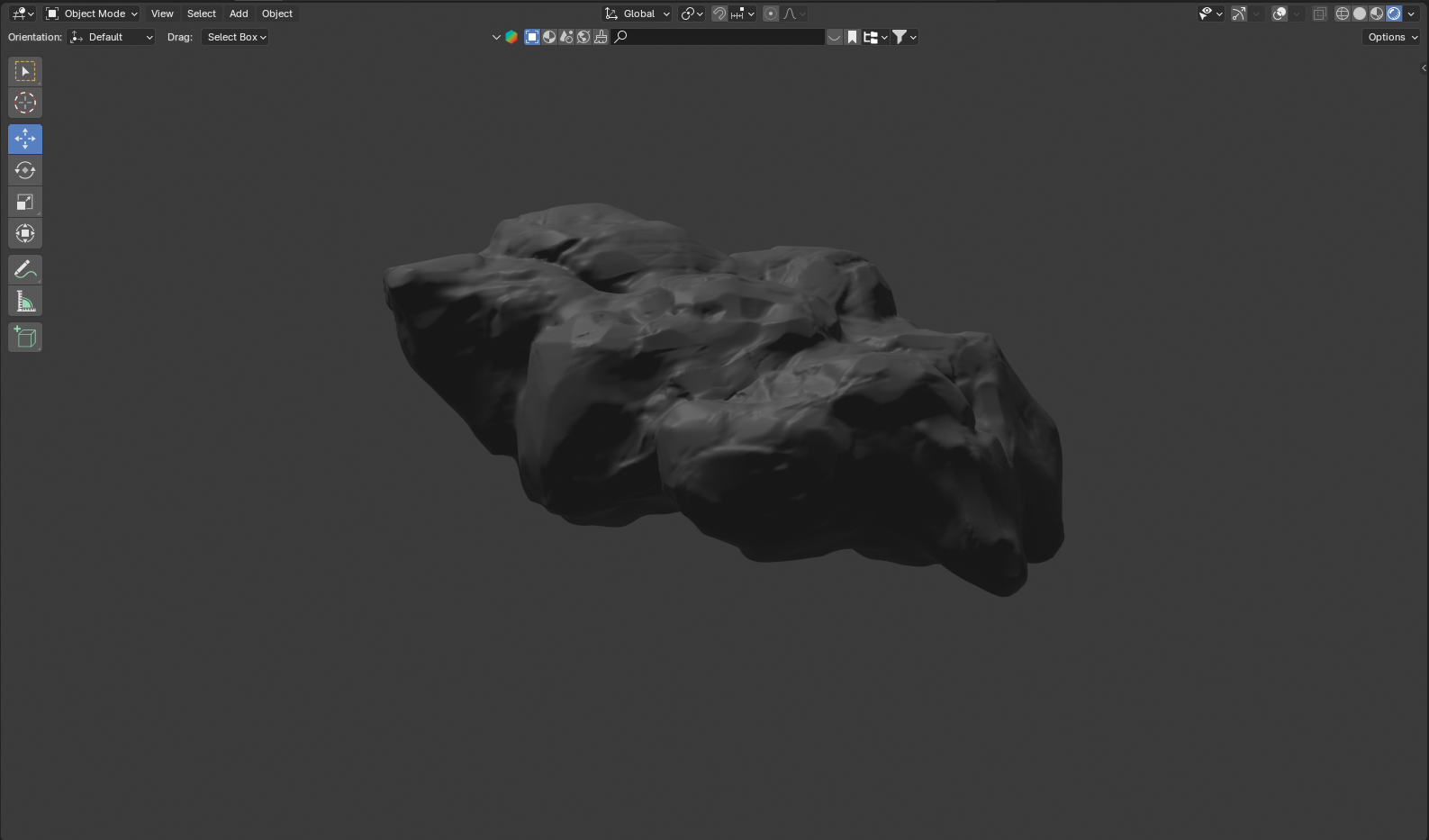Open the pivot point dropdown

(x=692, y=14)
